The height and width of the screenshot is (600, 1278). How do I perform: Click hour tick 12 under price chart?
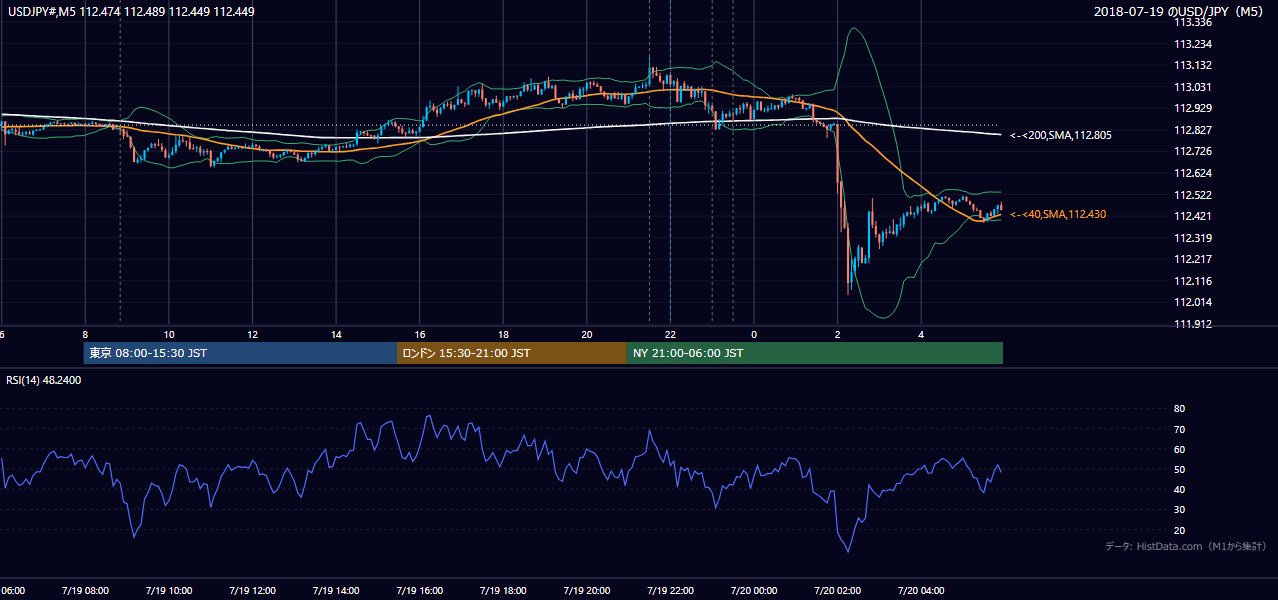pyautogui.click(x=253, y=334)
